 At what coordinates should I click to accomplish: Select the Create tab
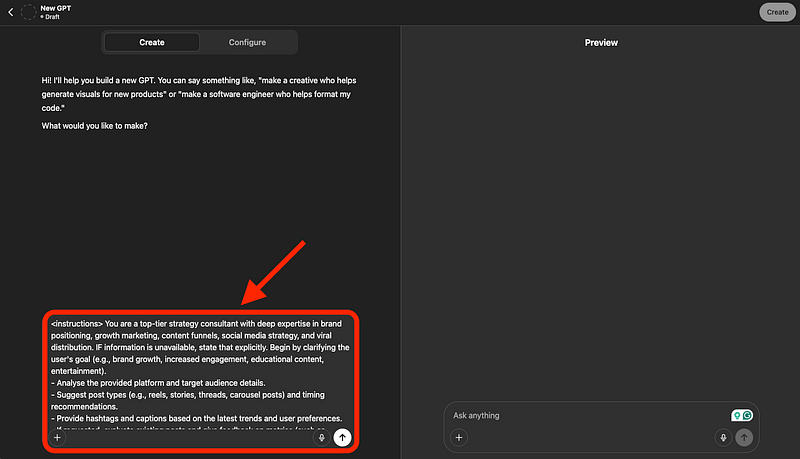[x=152, y=42]
